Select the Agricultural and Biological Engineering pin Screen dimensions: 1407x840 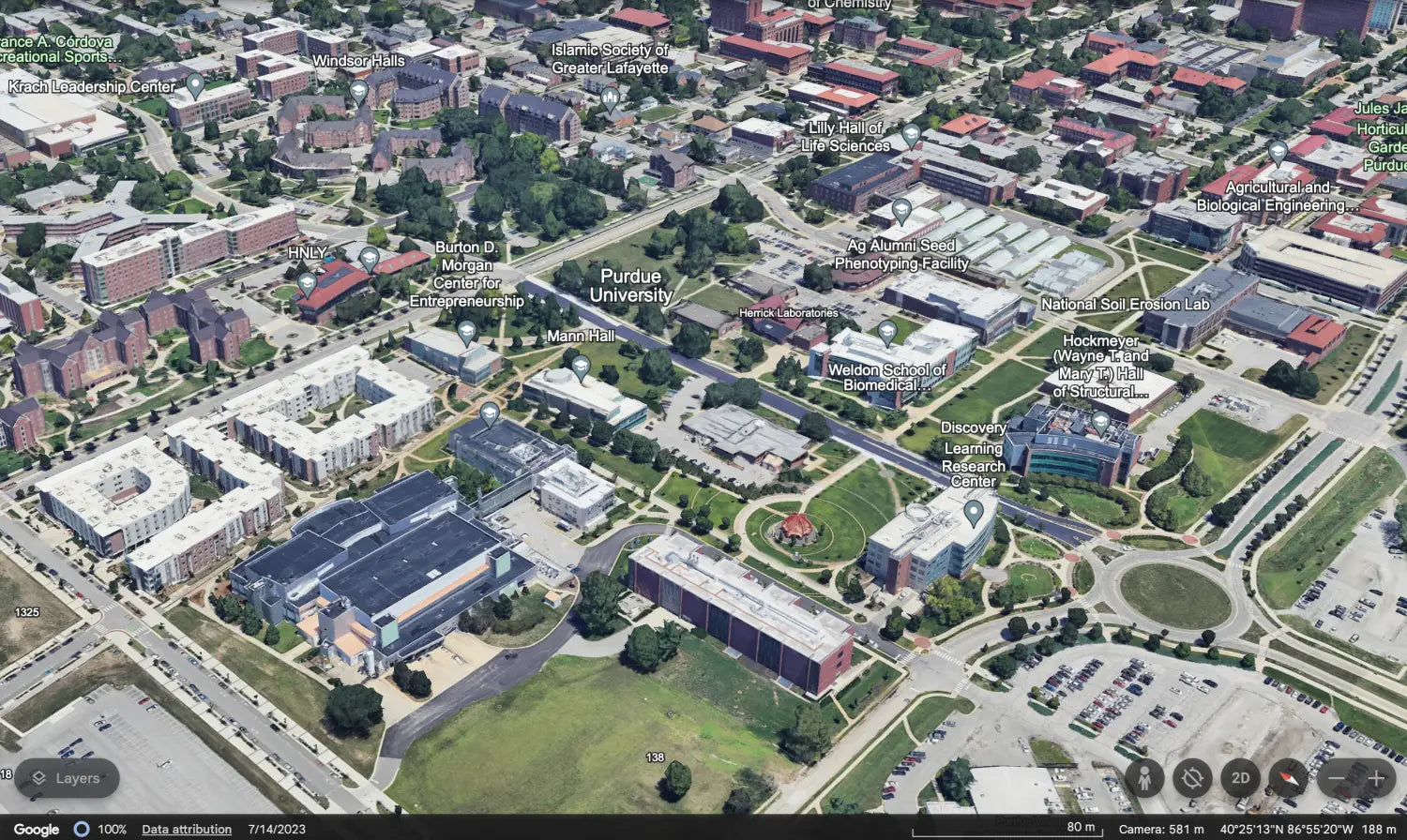(1278, 152)
